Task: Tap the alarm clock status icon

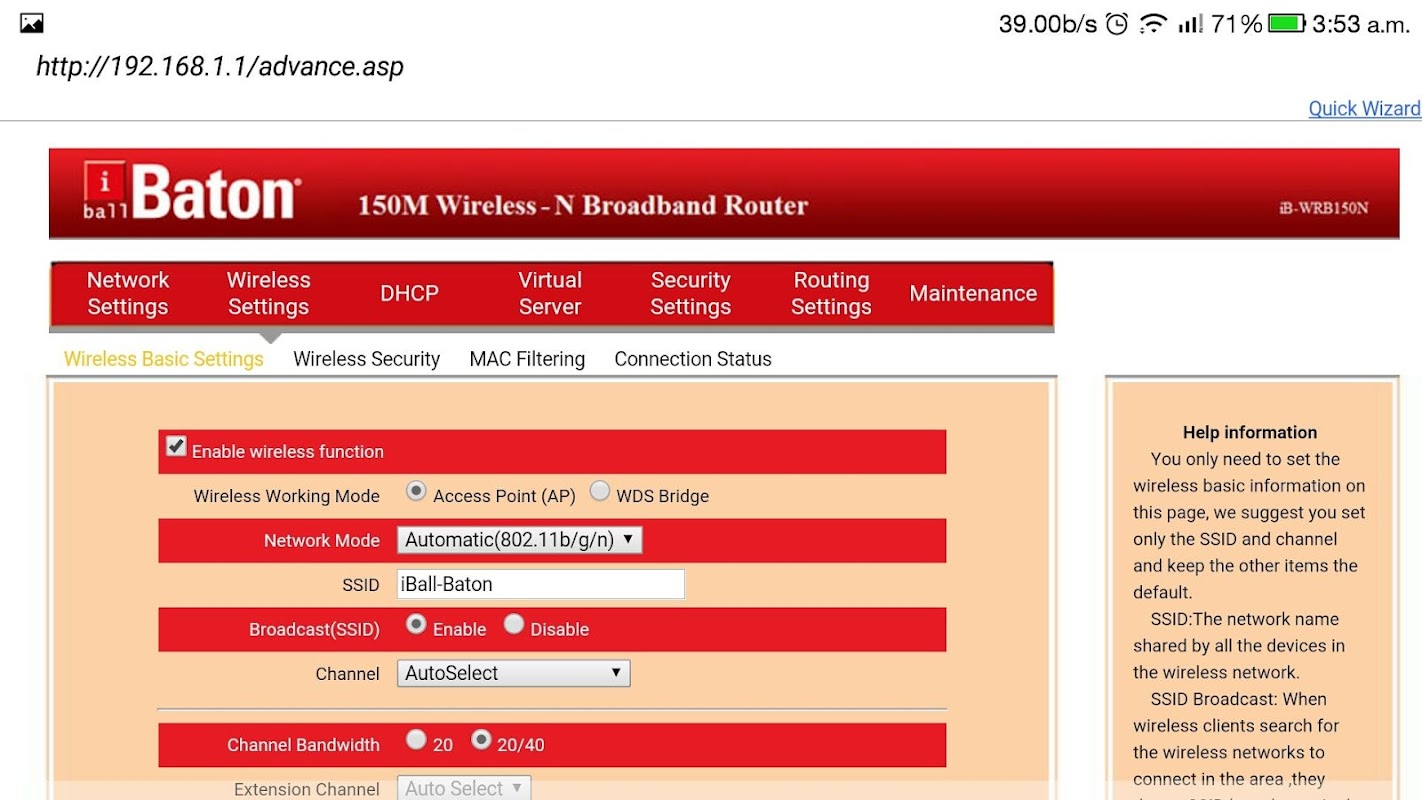Action: click(1117, 24)
